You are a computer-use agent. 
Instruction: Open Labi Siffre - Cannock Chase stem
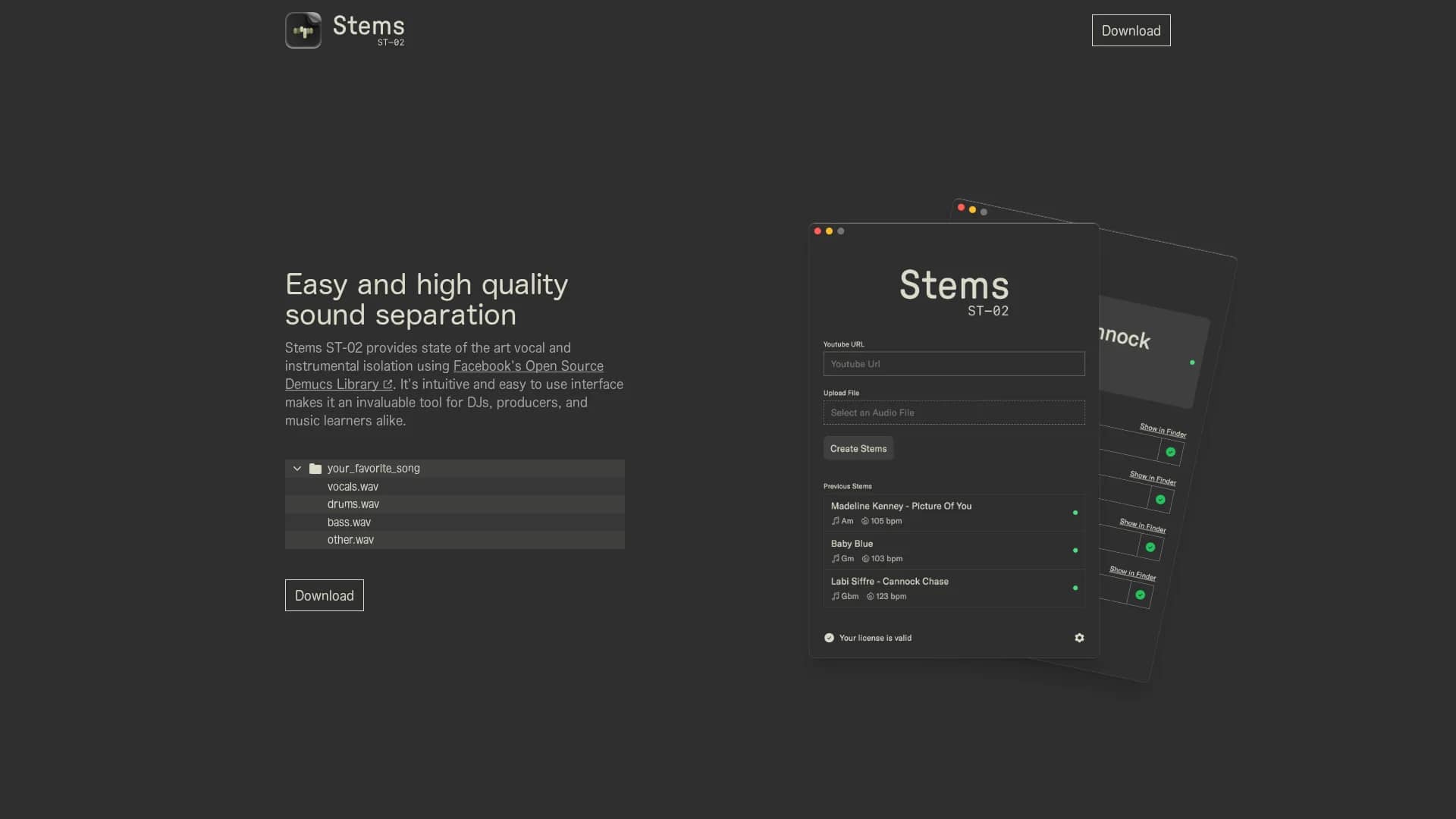pyautogui.click(x=954, y=588)
